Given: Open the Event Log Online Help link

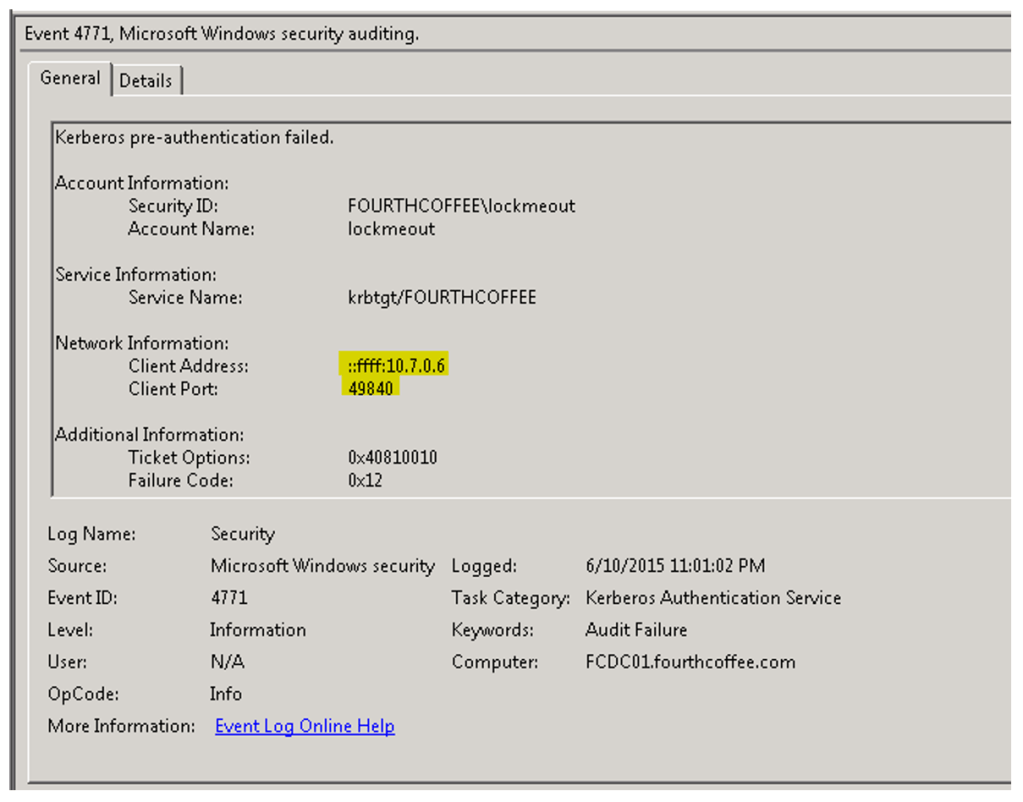Looking at the screenshot, I should (305, 726).
